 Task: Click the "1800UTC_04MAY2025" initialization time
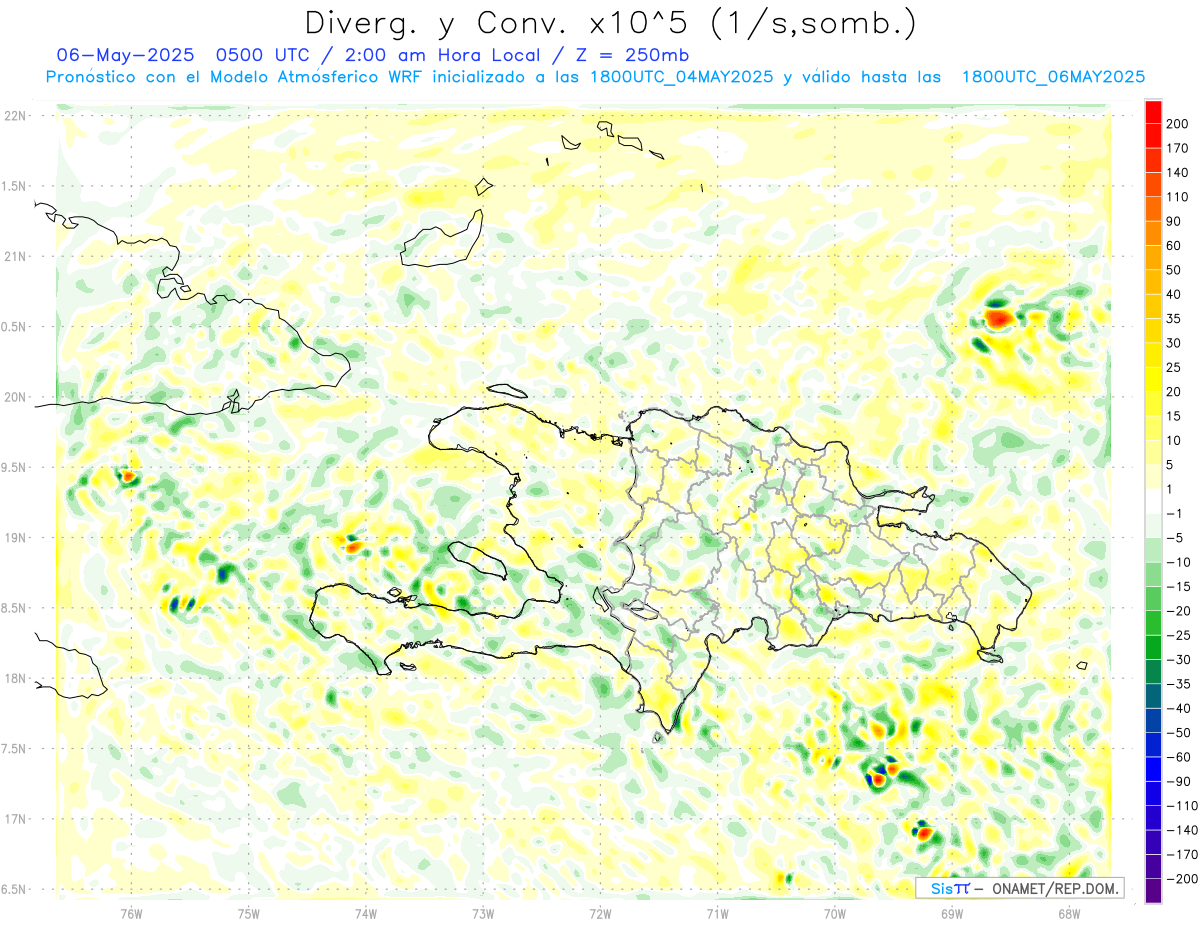pos(682,77)
